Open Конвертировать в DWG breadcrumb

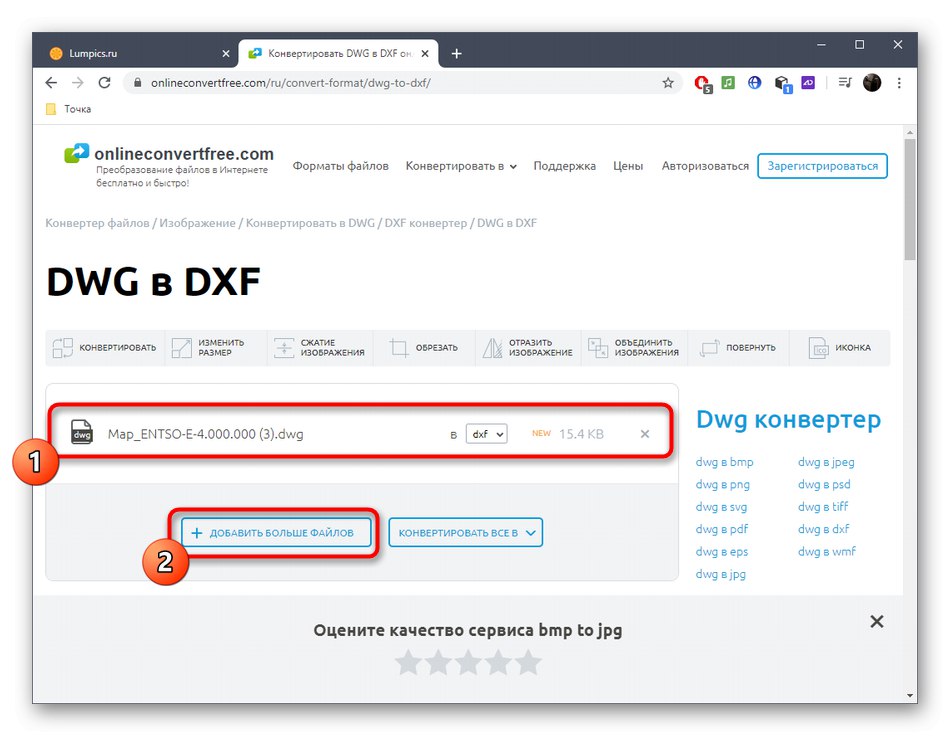(310, 223)
